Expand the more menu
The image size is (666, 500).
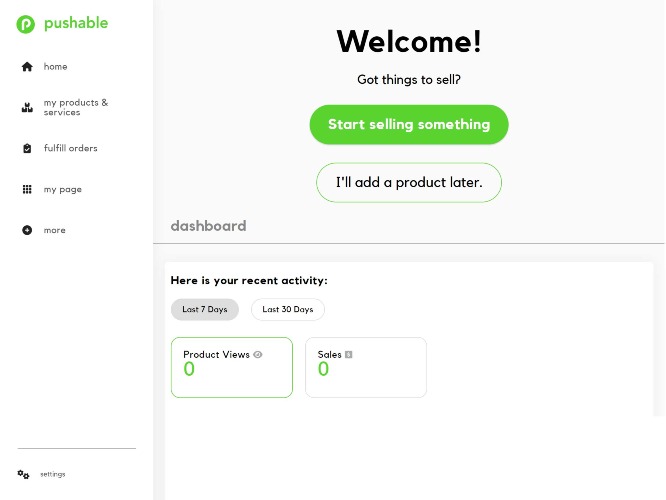(x=54, y=230)
